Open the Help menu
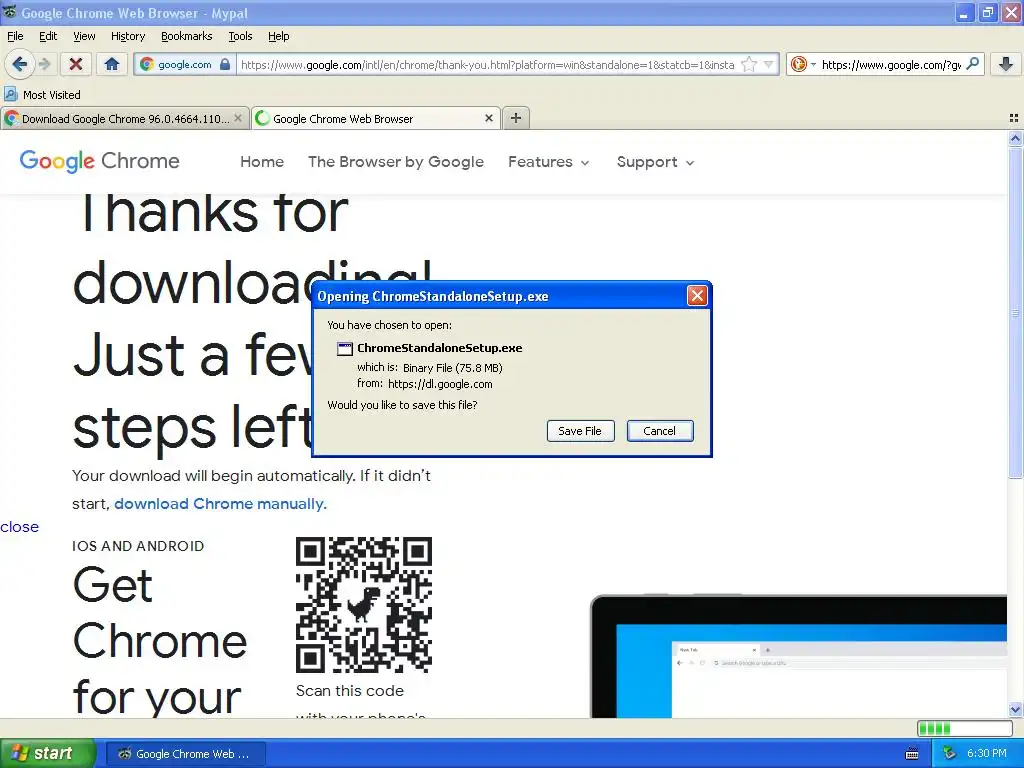The width and height of the screenshot is (1024, 768). pos(279,36)
